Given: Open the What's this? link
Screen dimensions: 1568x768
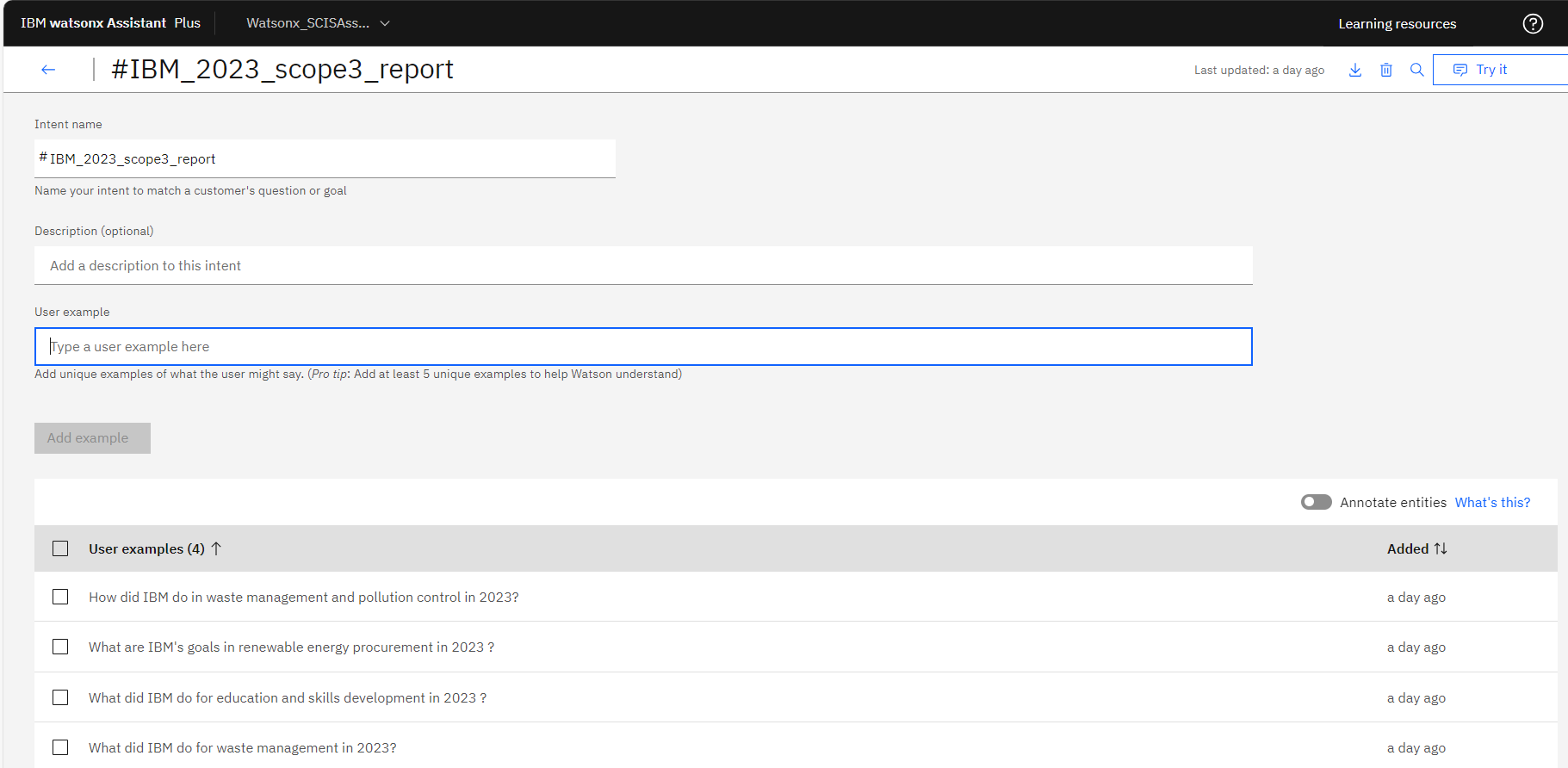Looking at the screenshot, I should 1492,502.
